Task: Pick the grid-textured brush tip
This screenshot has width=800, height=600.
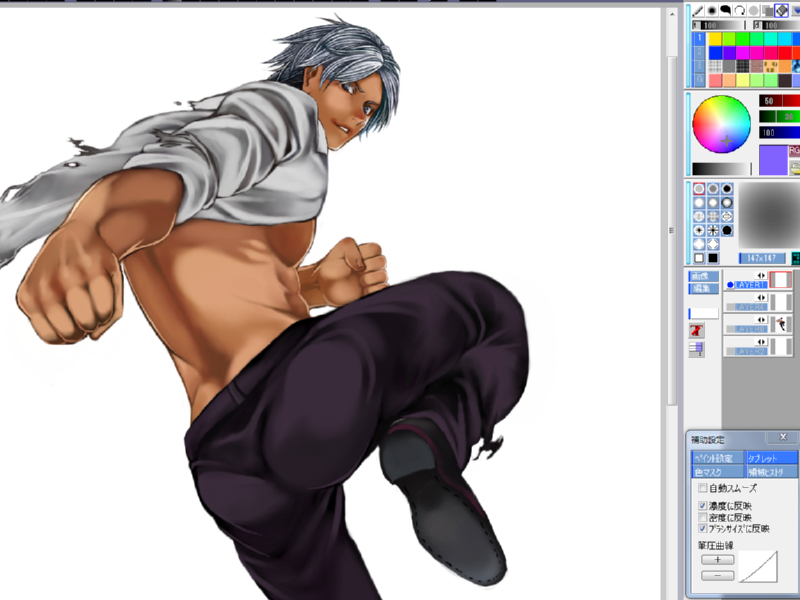Action: [713, 216]
